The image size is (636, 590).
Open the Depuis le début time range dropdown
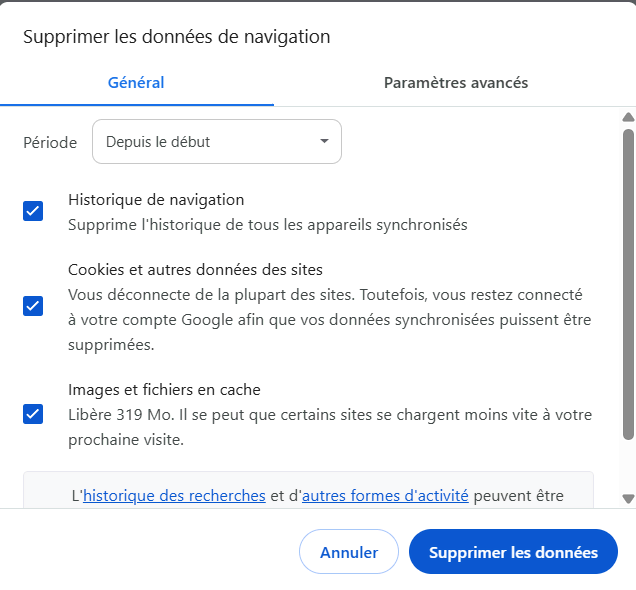pyautogui.click(x=216, y=142)
